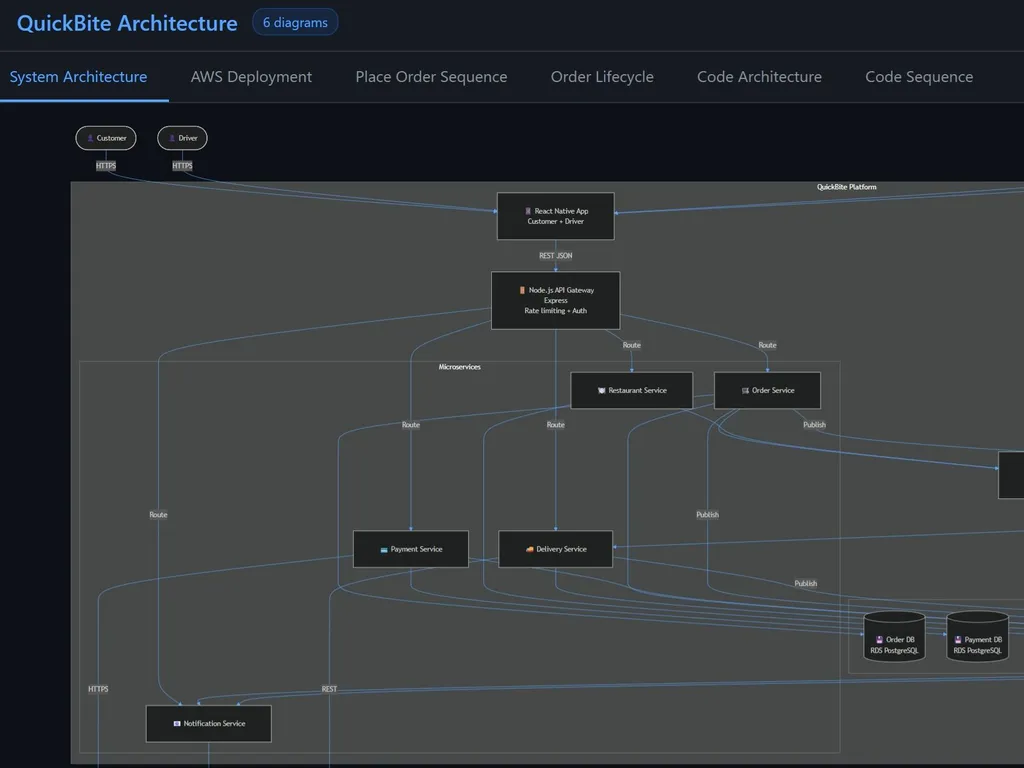1024x768 pixels.
Task: Click the disk icon in Order DB
Action: click(x=880, y=640)
